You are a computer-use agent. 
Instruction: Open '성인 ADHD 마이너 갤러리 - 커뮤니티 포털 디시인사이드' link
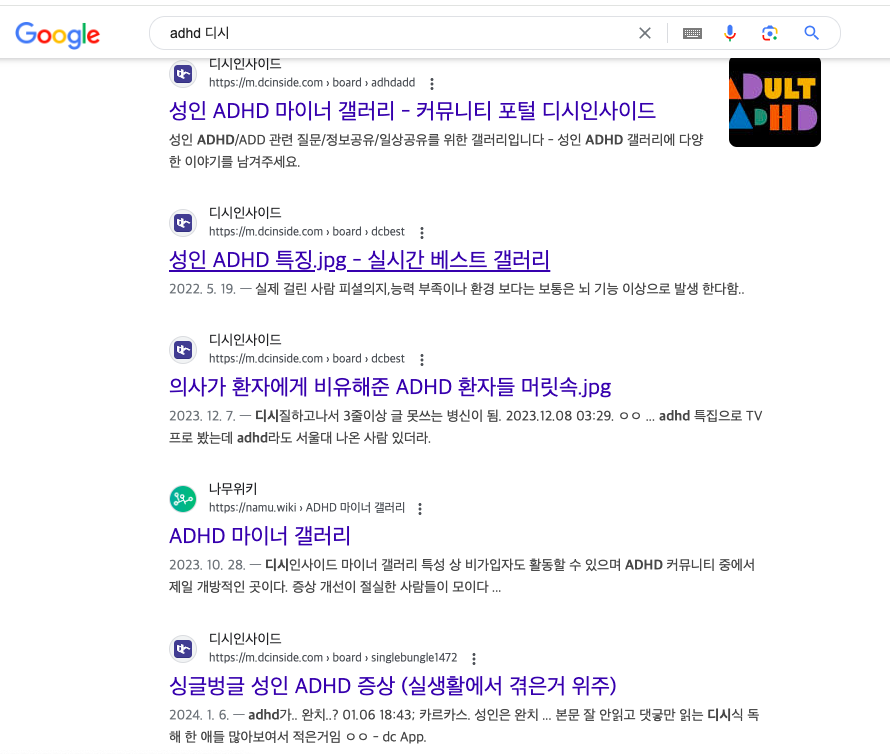pos(413,110)
